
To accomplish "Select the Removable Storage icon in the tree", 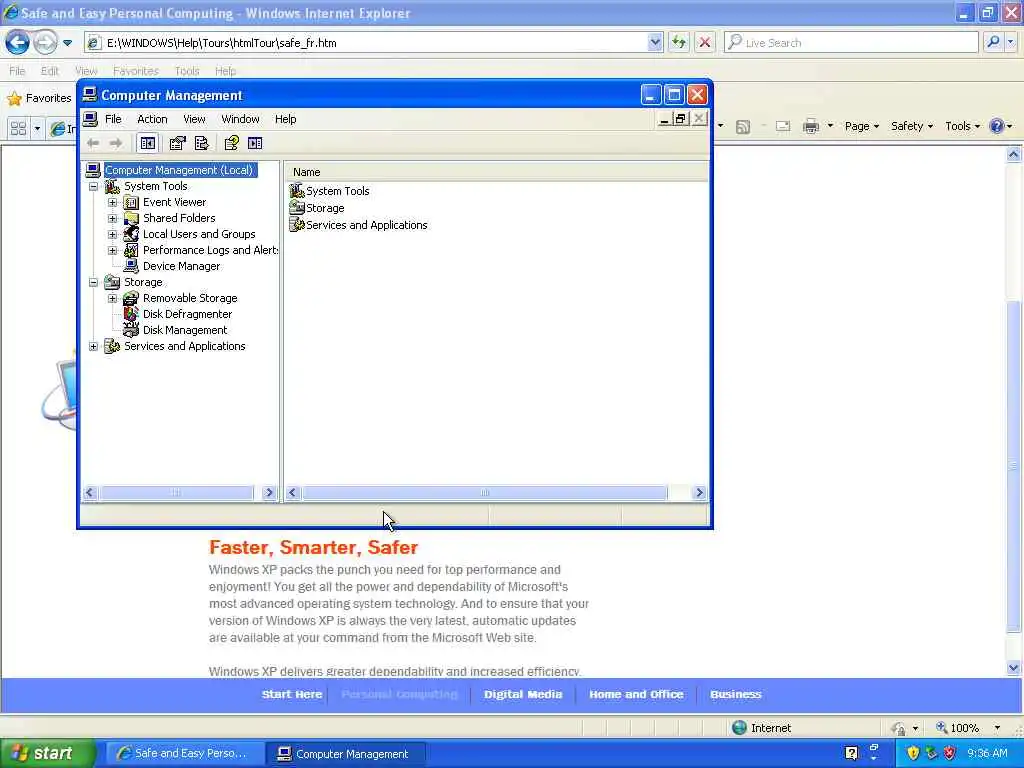I will pos(131,298).
